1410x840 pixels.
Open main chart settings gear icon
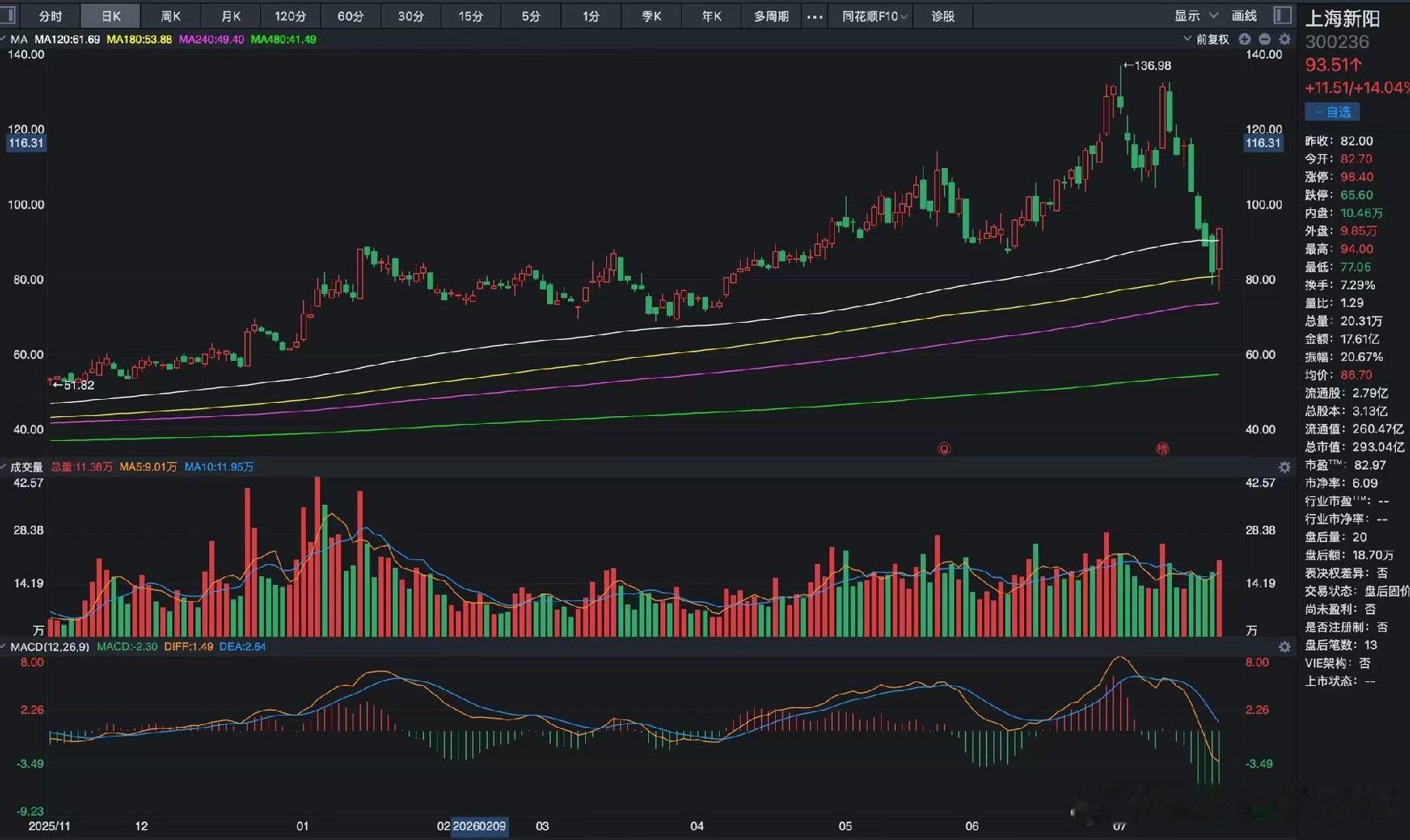pyautogui.click(x=1285, y=39)
